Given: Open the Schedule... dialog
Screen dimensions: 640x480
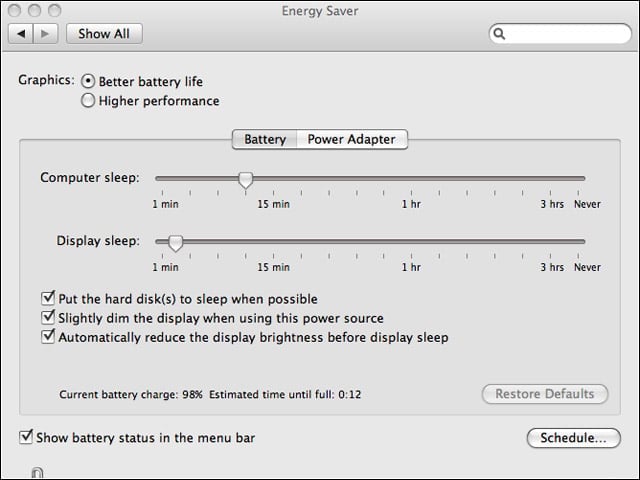Looking at the screenshot, I should pos(573,438).
